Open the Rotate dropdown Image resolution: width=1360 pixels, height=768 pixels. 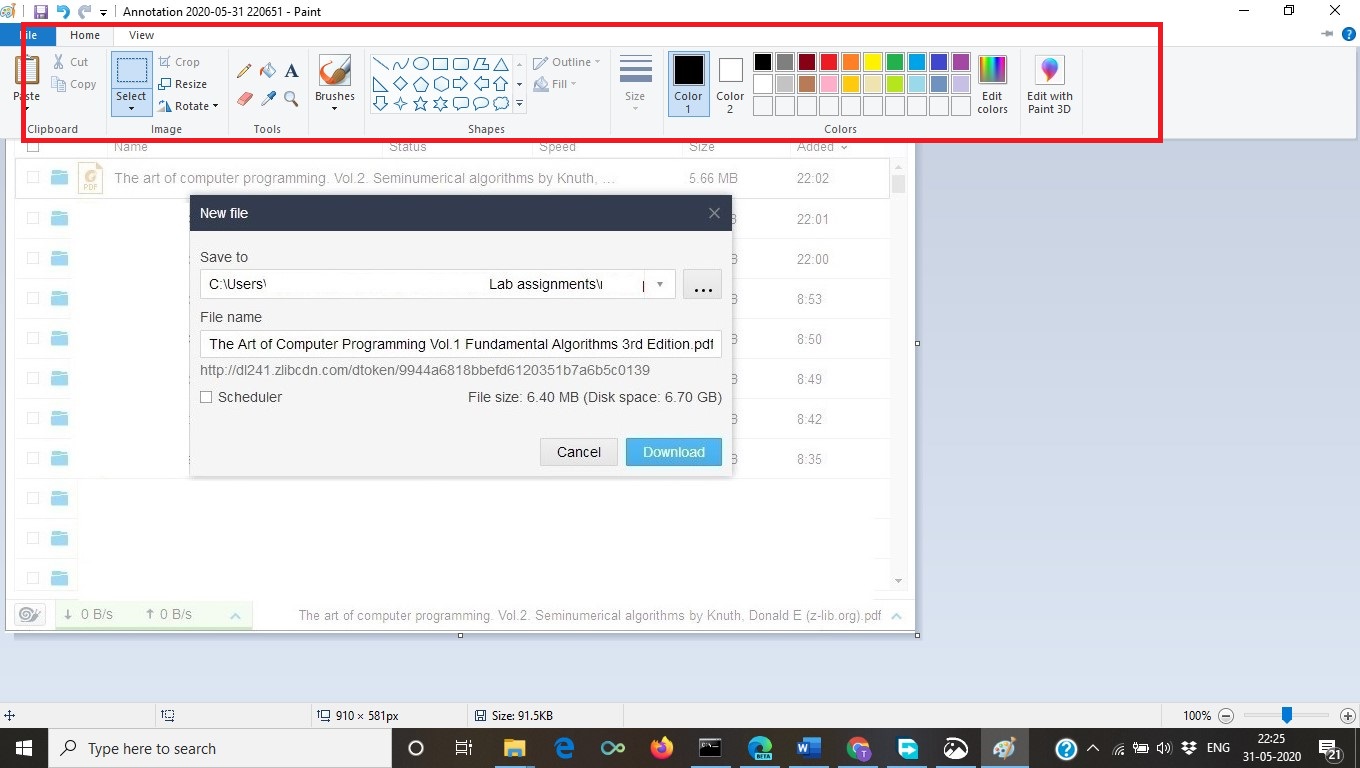click(x=188, y=106)
